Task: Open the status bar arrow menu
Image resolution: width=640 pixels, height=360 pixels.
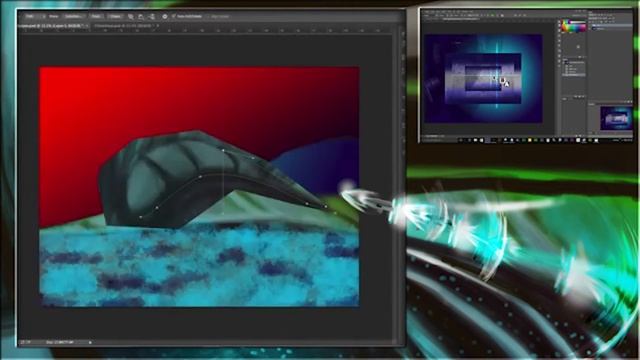Action: tap(90, 342)
